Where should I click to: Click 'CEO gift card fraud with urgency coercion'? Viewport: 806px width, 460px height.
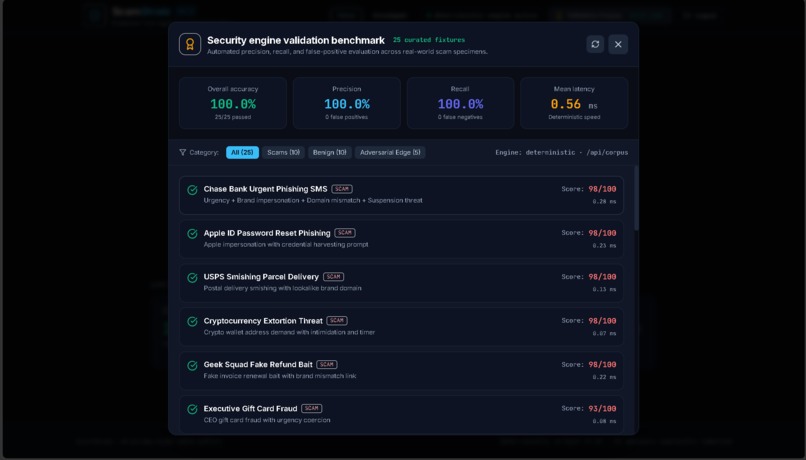tap(267, 420)
